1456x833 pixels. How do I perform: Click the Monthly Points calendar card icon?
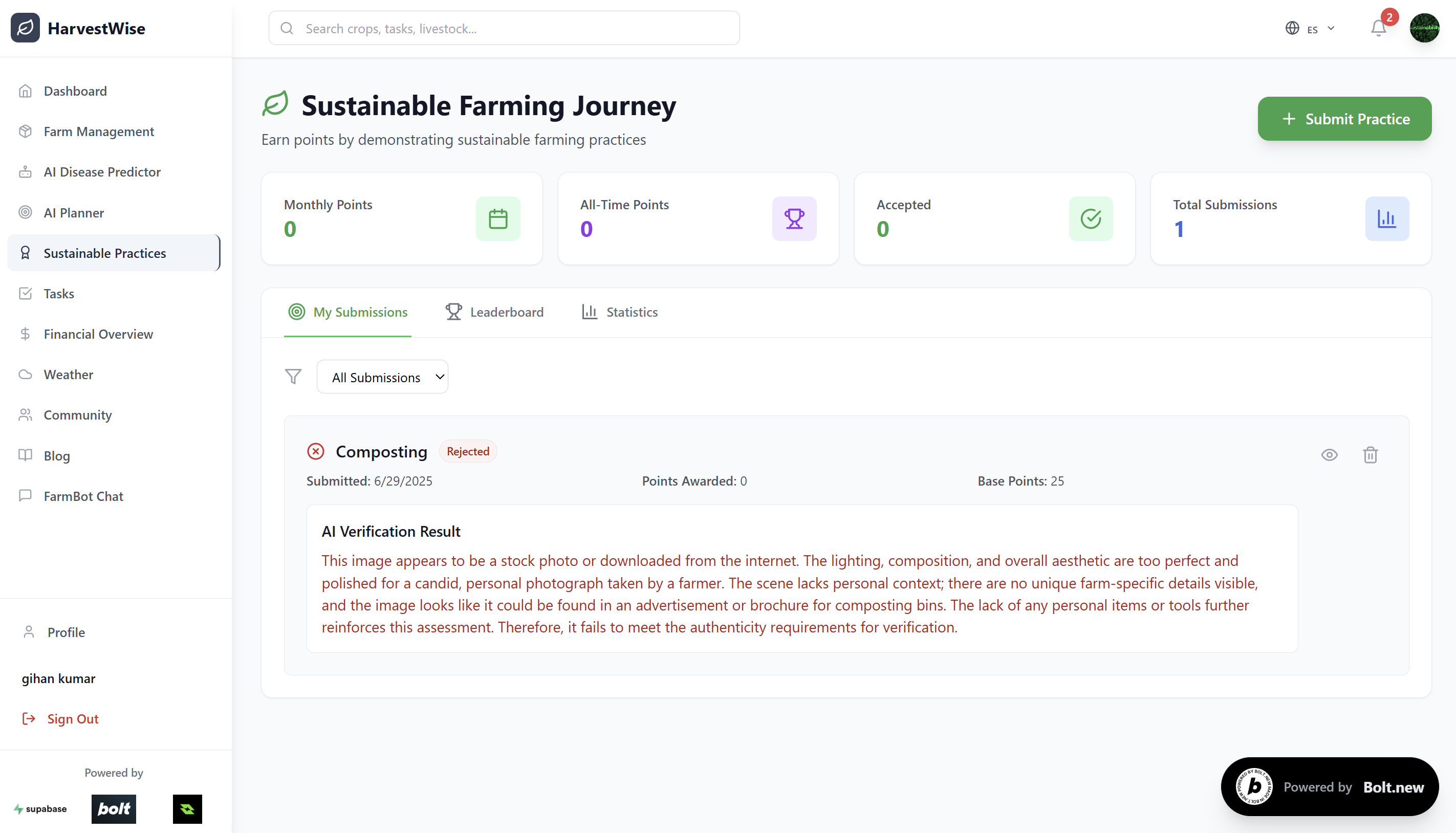tap(498, 218)
